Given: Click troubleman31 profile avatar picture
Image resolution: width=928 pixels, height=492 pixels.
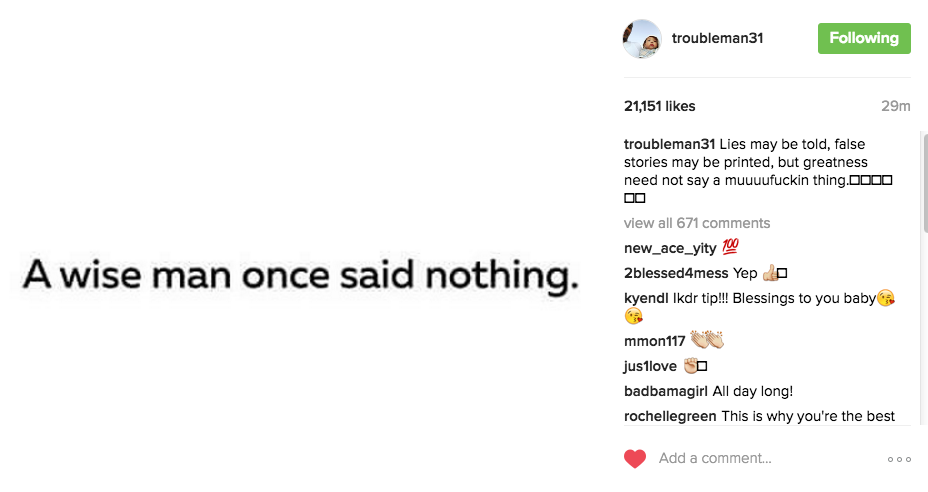Looking at the screenshot, I should pos(642,39).
